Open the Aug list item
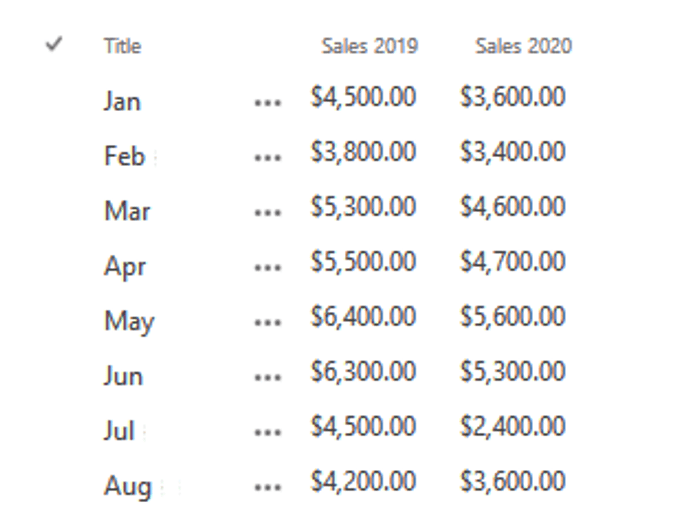Viewport: 690px width, 518px height. click(x=128, y=487)
